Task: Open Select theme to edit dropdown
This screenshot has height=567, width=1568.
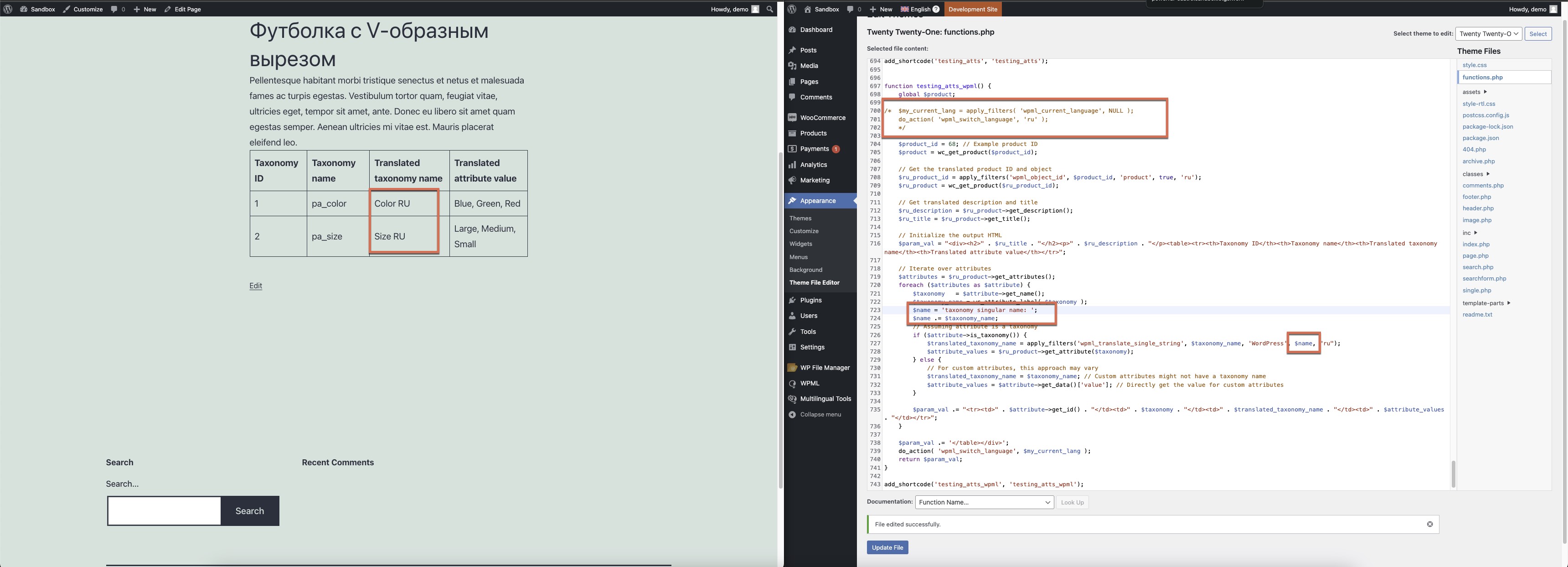Action: [x=1488, y=33]
